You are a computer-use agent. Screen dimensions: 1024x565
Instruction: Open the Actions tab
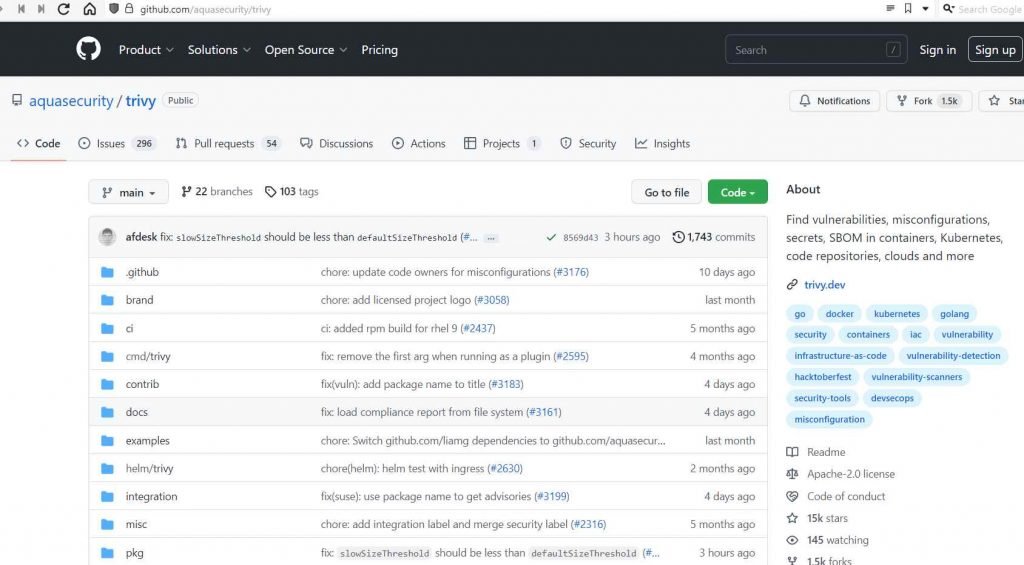(419, 144)
